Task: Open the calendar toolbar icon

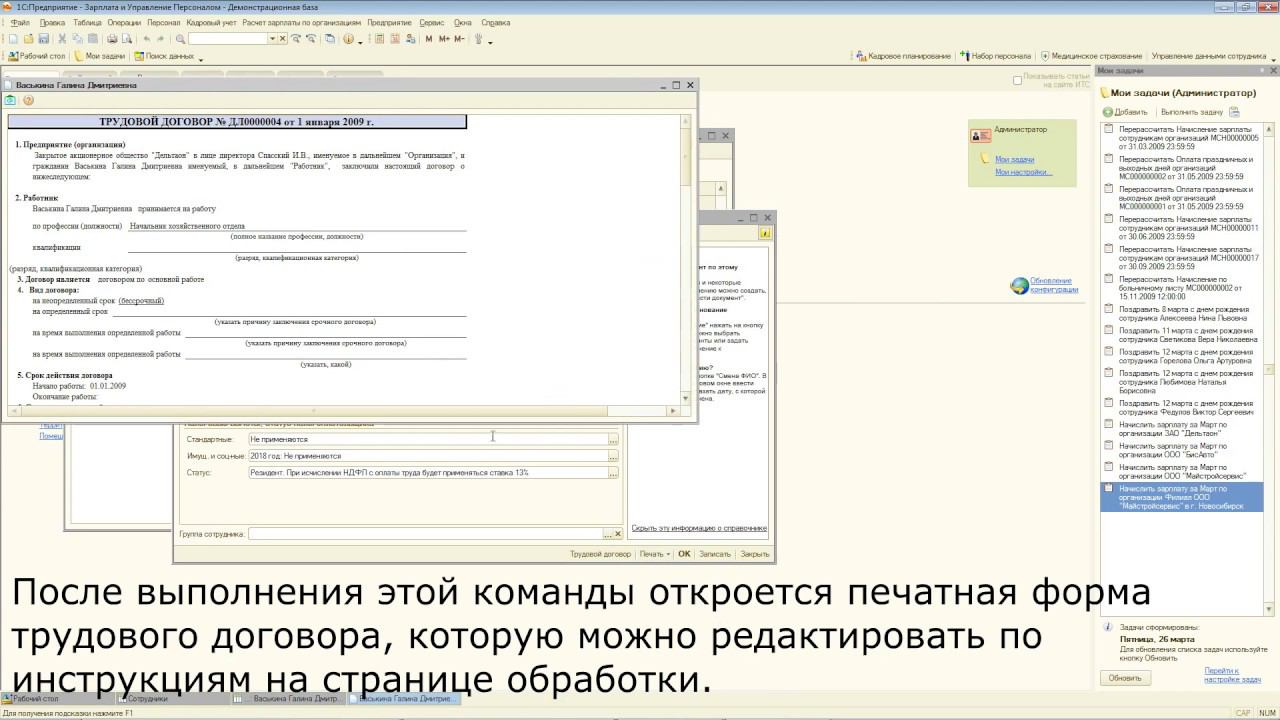Action: [396, 39]
